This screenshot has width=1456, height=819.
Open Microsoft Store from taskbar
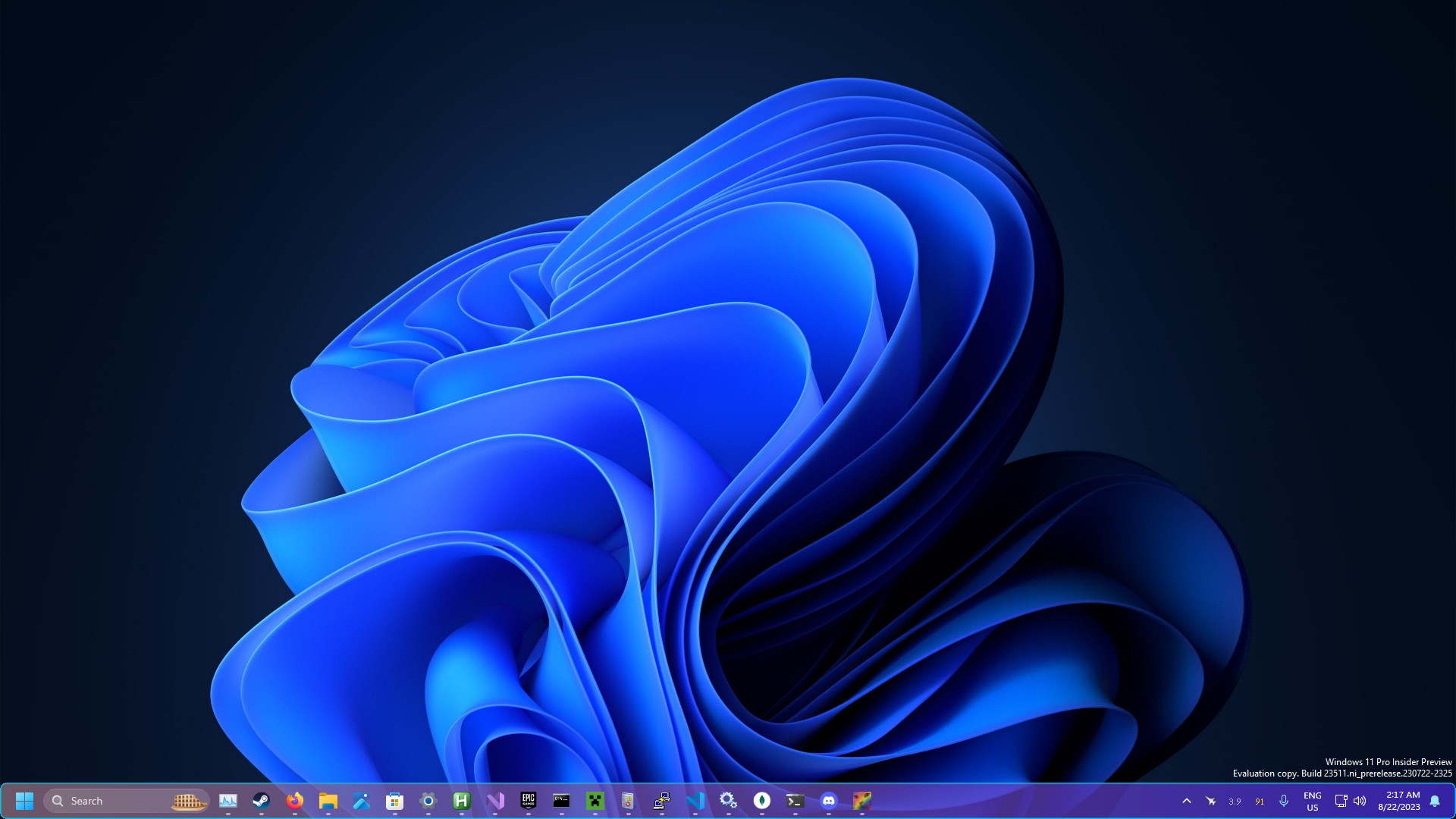point(394,801)
